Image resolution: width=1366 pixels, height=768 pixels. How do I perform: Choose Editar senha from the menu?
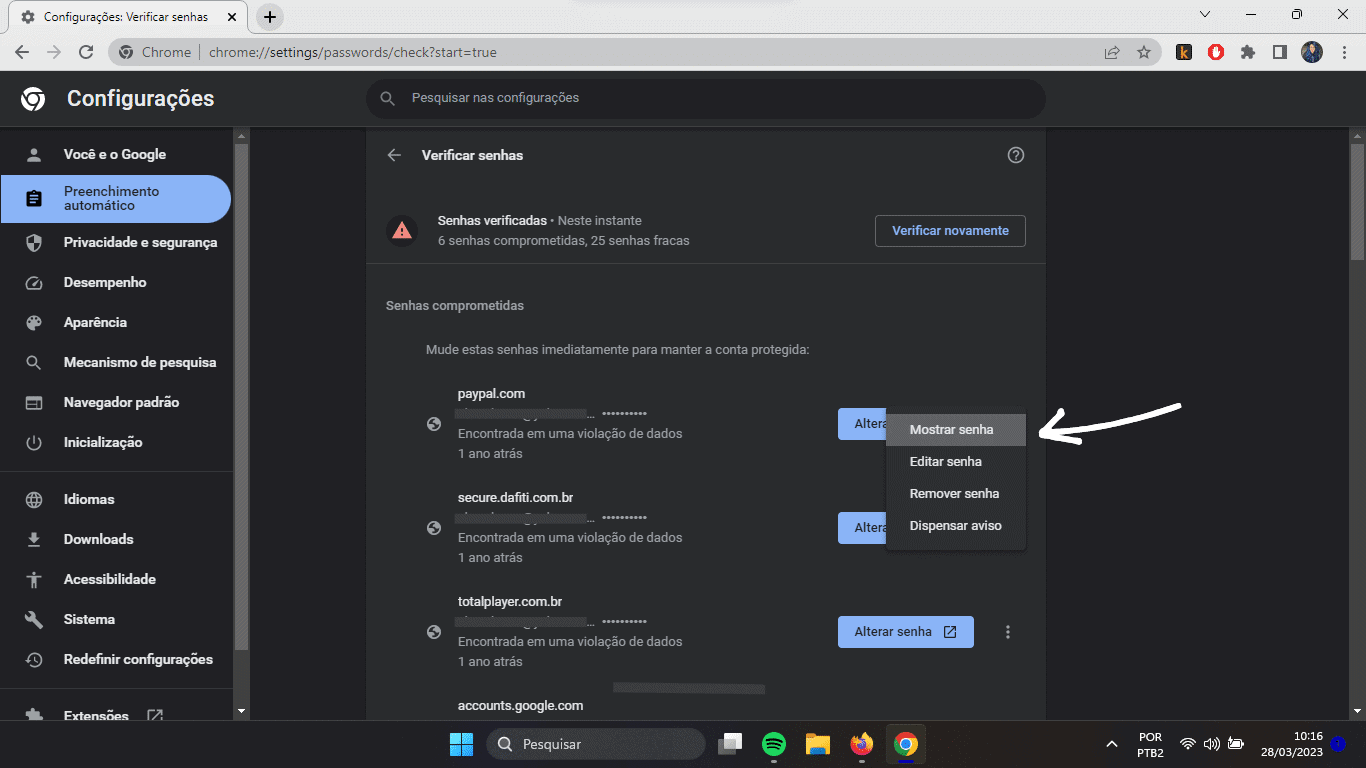click(956, 461)
